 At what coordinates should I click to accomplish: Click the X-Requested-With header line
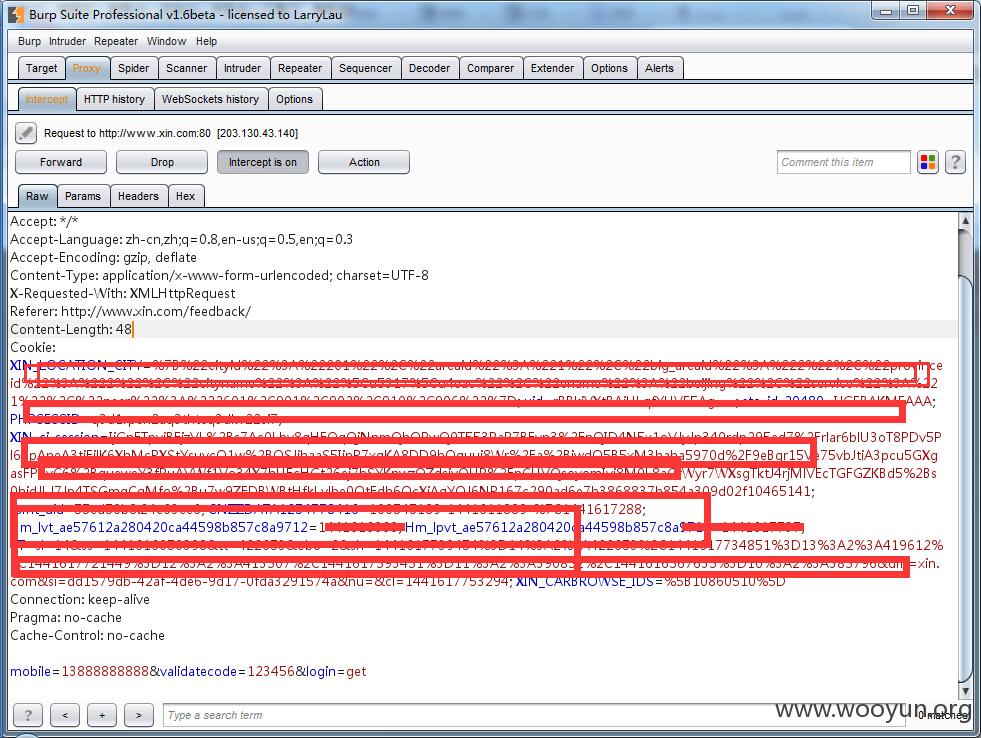pyautogui.click(x=123, y=293)
